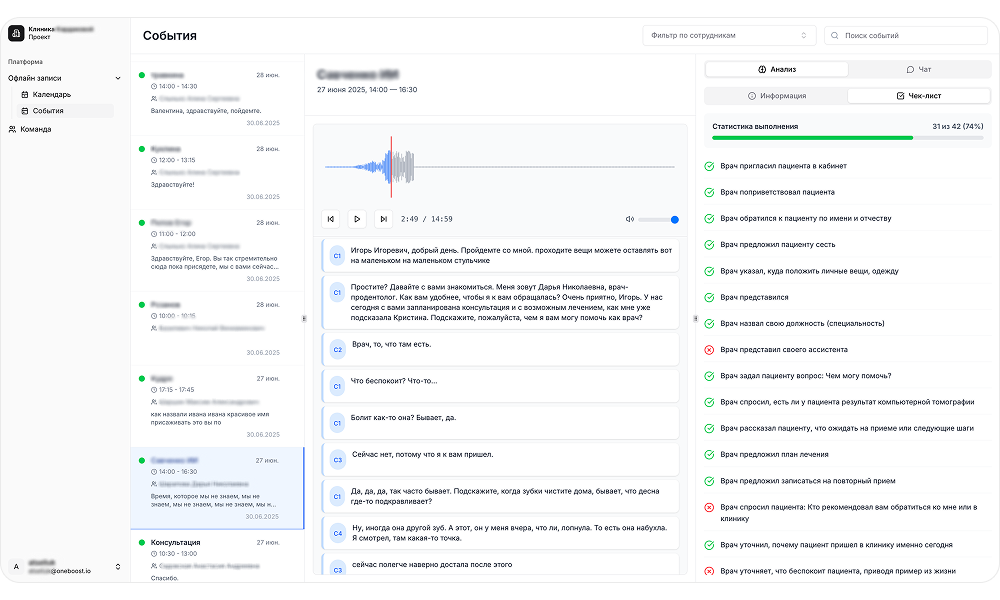
Task: Switch to the Чат tab
Action: [x=919, y=70]
